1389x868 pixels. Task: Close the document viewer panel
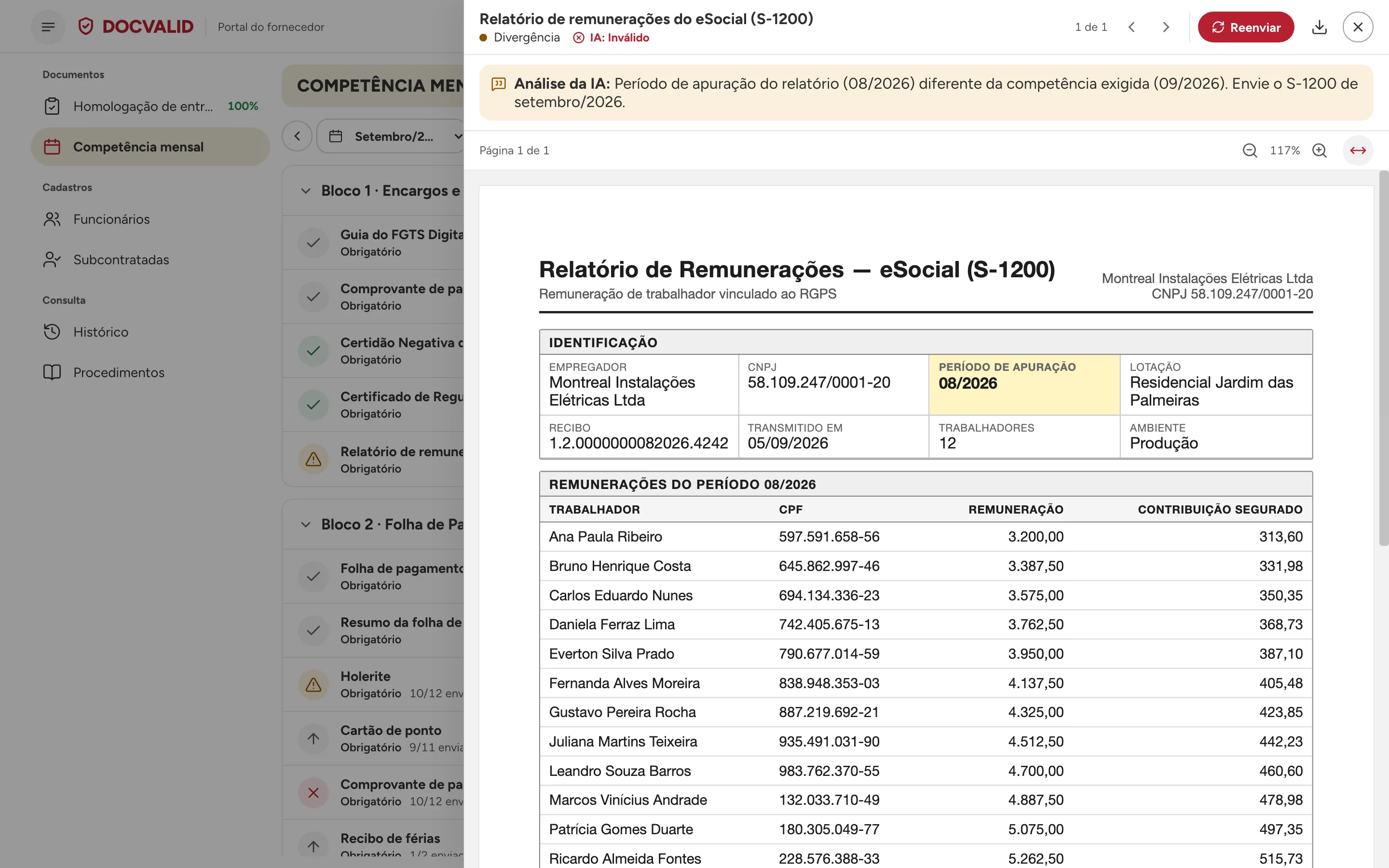pyautogui.click(x=1358, y=27)
